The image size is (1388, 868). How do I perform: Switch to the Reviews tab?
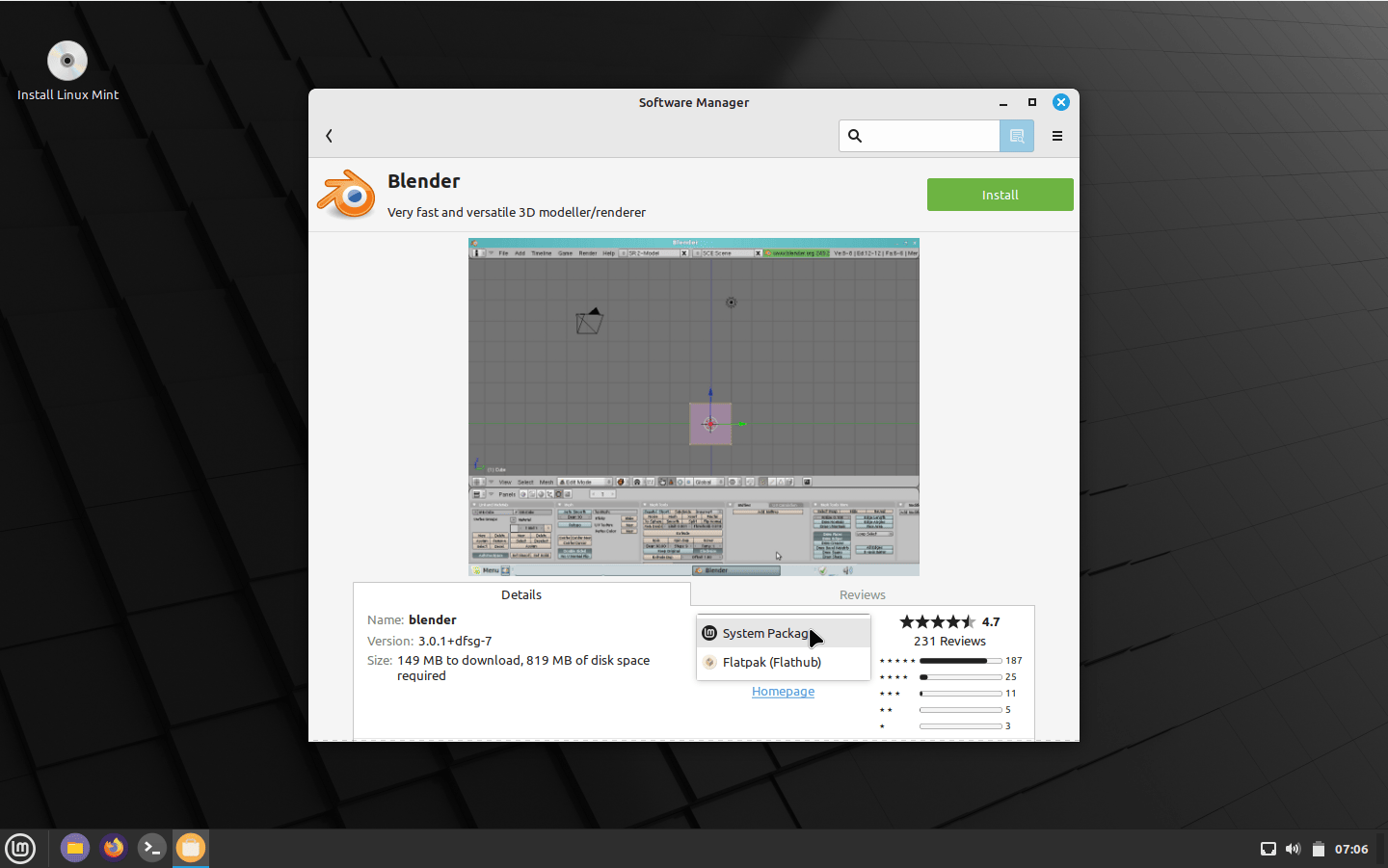[863, 594]
